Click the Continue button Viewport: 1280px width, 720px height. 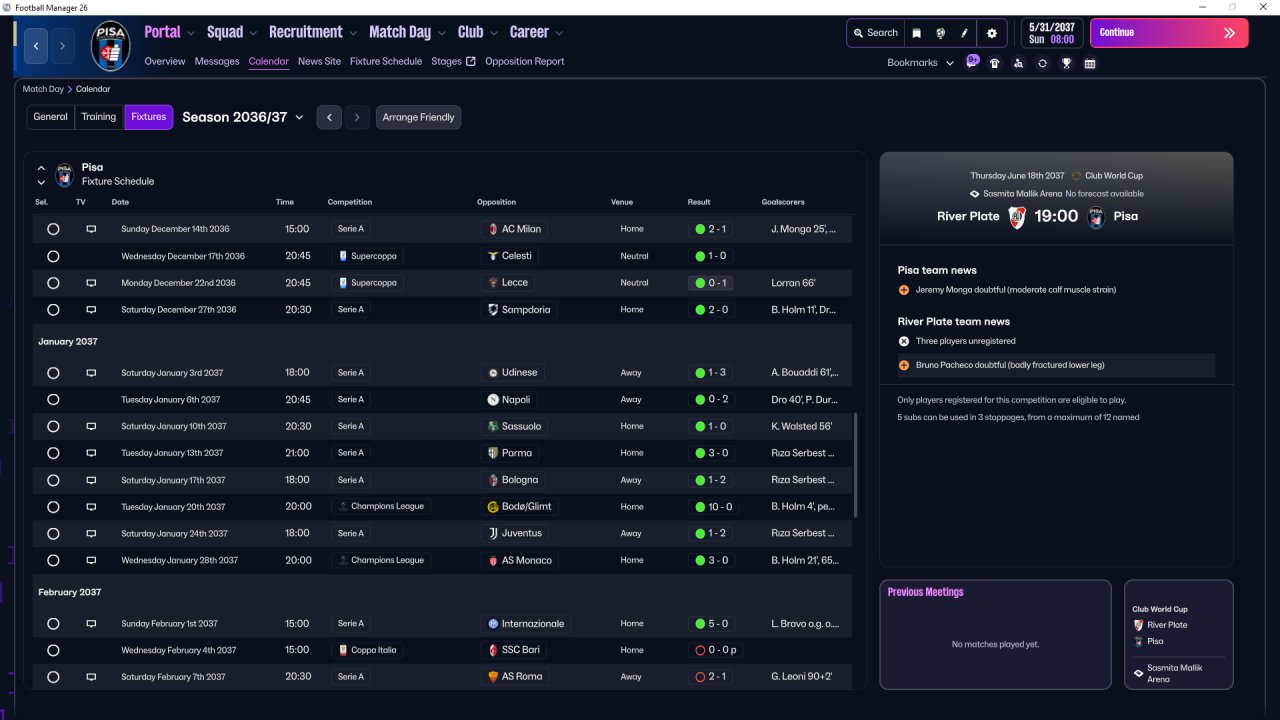[1169, 33]
